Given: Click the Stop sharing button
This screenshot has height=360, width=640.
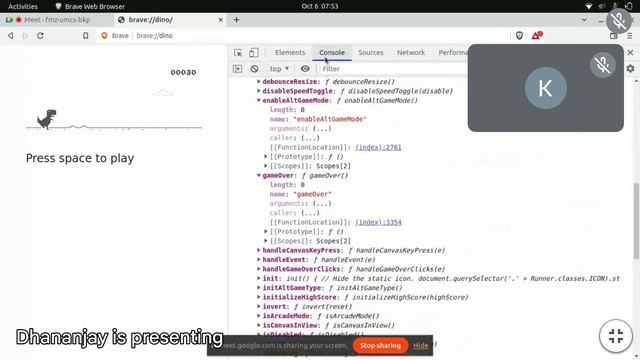Looking at the screenshot, I should click(380, 346).
